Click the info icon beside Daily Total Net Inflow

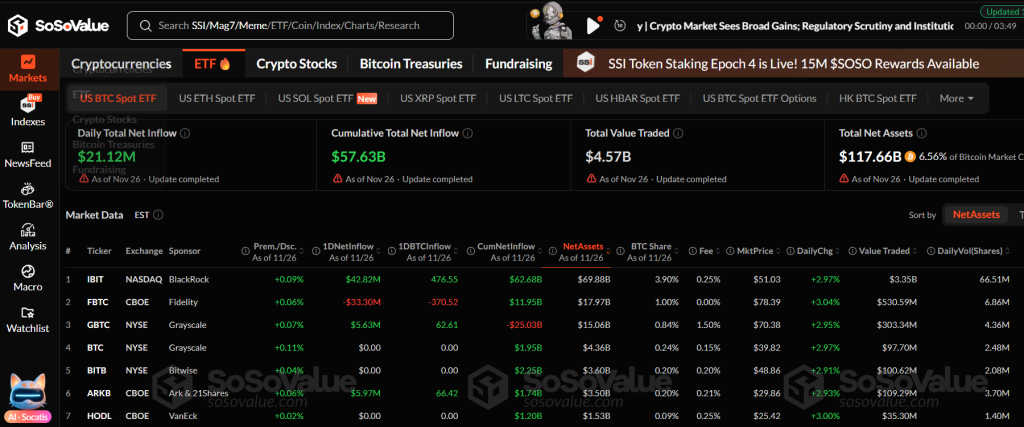tap(186, 133)
